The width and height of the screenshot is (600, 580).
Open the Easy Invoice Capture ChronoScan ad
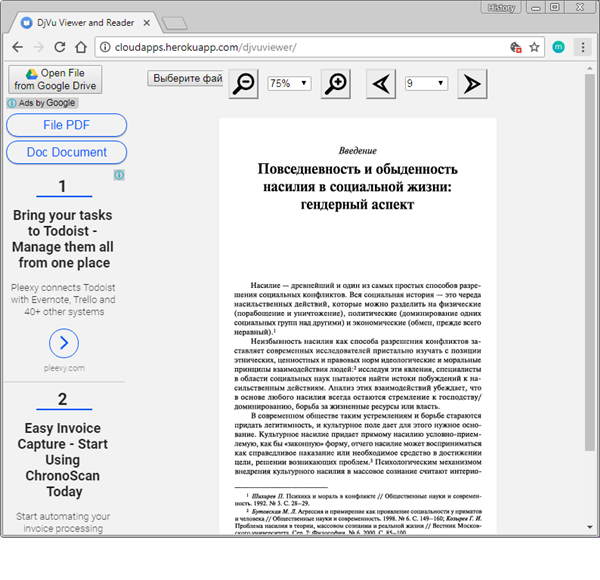63,459
